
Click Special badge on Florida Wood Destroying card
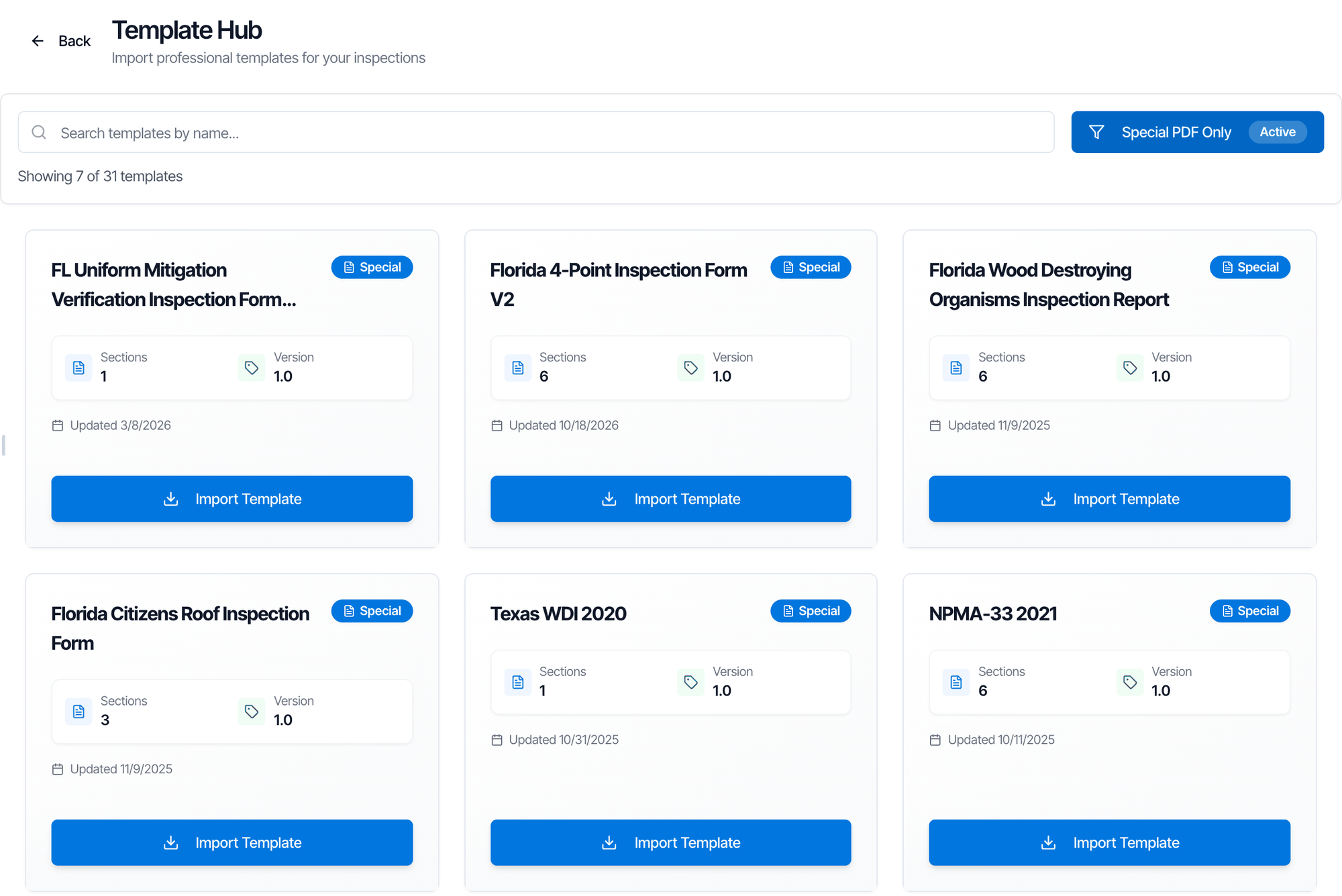tap(1249, 267)
